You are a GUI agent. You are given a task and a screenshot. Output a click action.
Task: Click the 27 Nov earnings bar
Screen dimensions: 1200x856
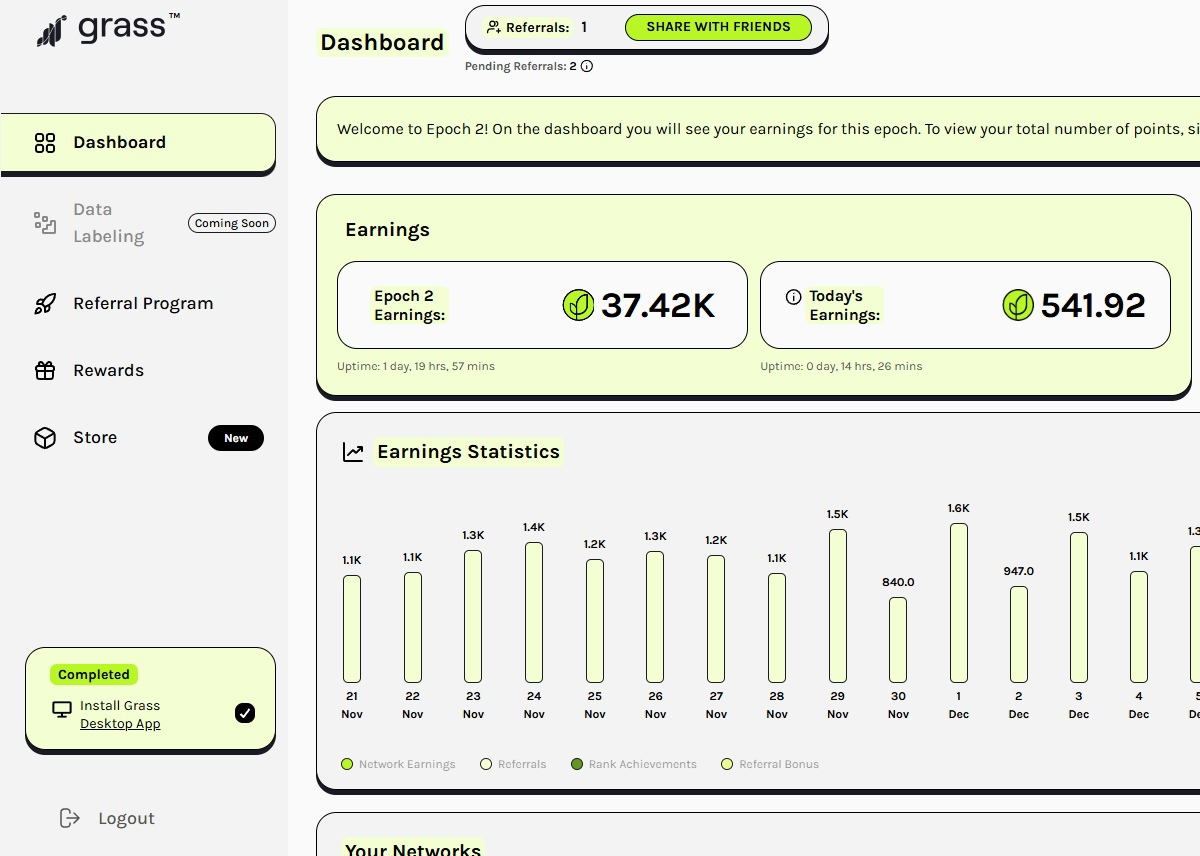716,619
